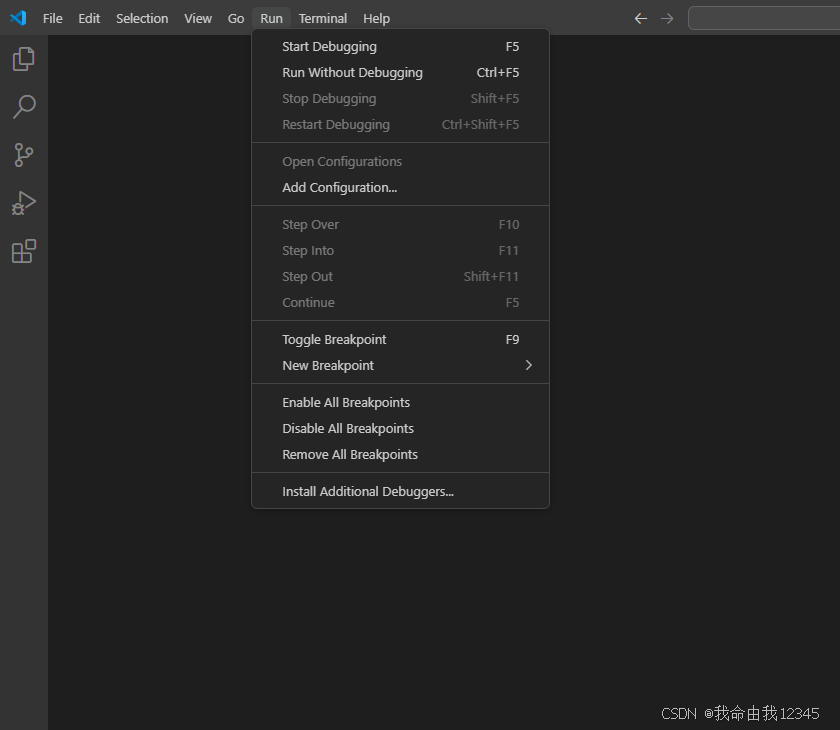The image size is (840, 730).
Task: Select Toggle Breakpoint
Action: pos(400,340)
